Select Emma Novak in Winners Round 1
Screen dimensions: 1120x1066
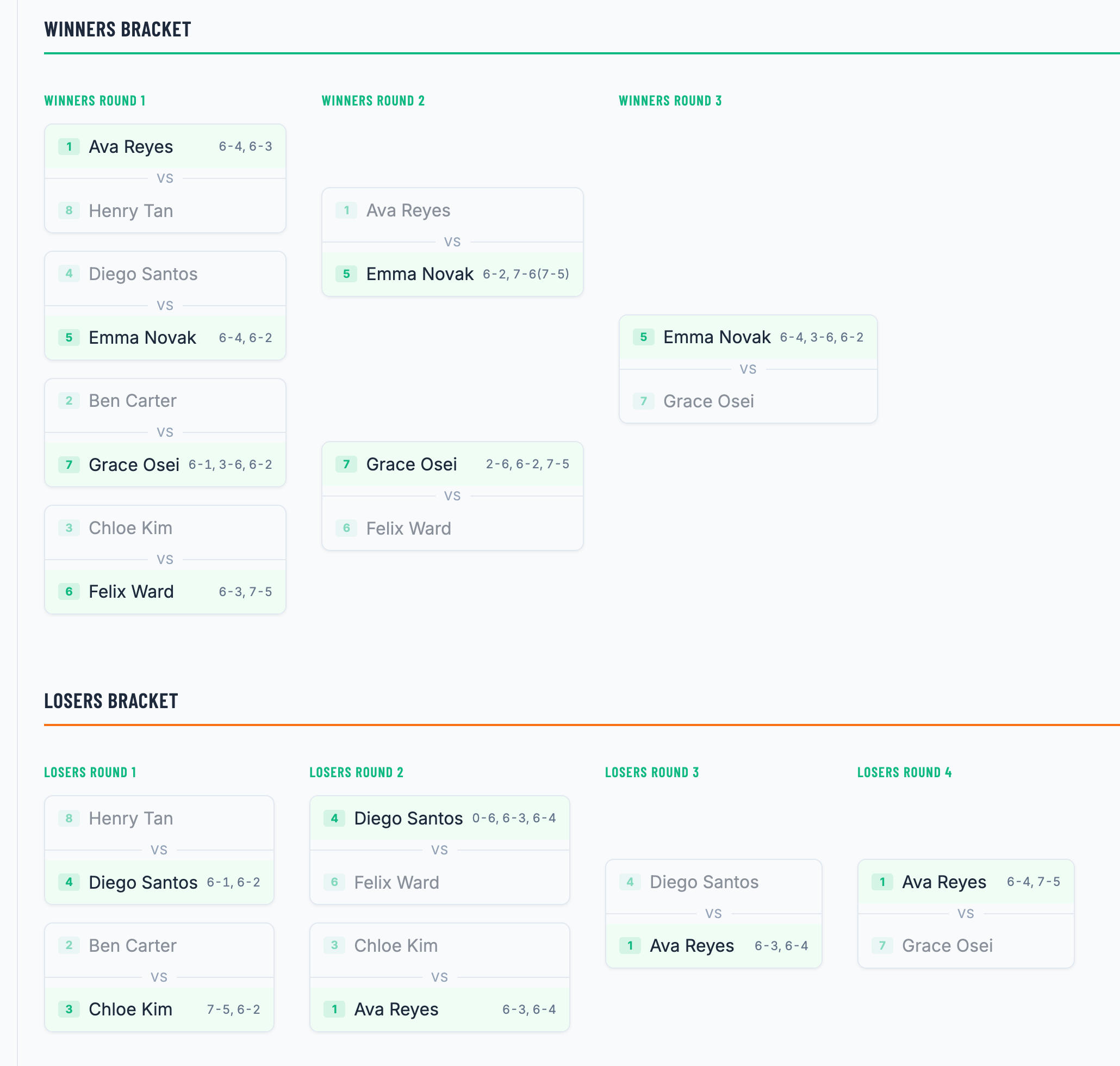pyautogui.click(x=165, y=338)
